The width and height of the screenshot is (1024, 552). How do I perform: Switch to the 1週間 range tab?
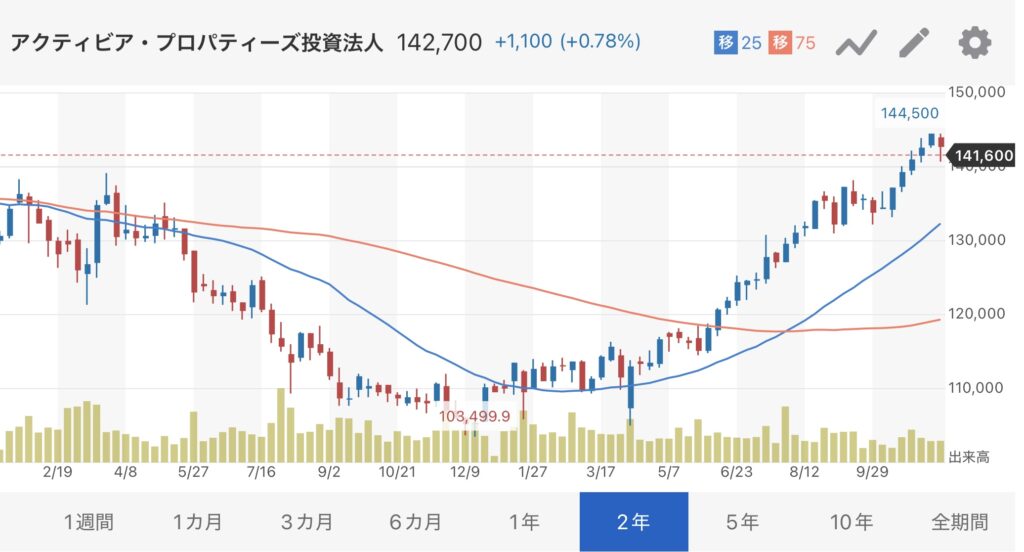pyautogui.click(x=88, y=522)
